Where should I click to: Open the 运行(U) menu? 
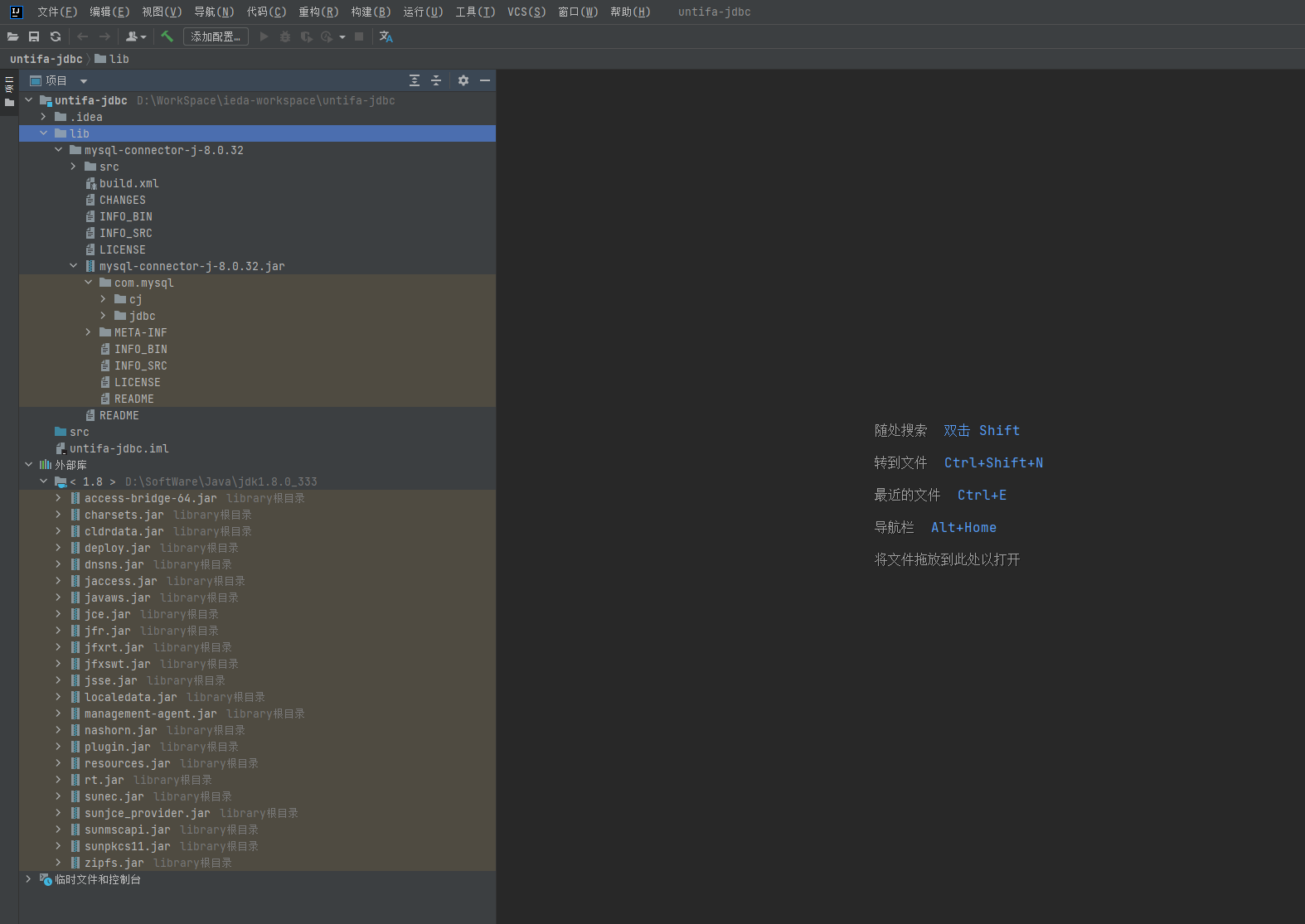point(423,12)
